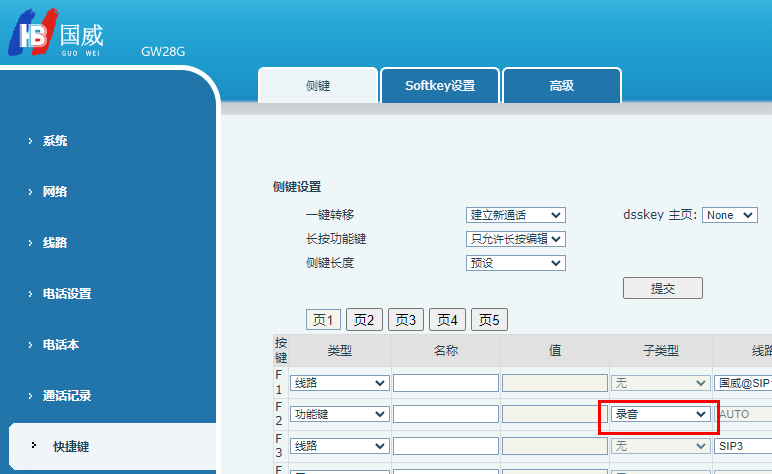Click the 快捷键 menu arrow icon
The image size is (772, 474).
coord(34,445)
